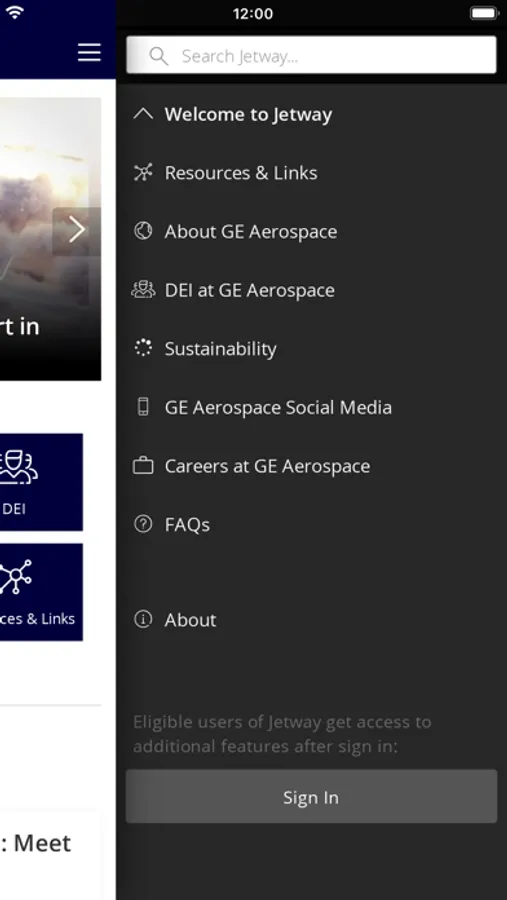The image size is (507, 900).
Task: Click the 'Eligible users of Jetway' notice text
Action: point(282,734)
